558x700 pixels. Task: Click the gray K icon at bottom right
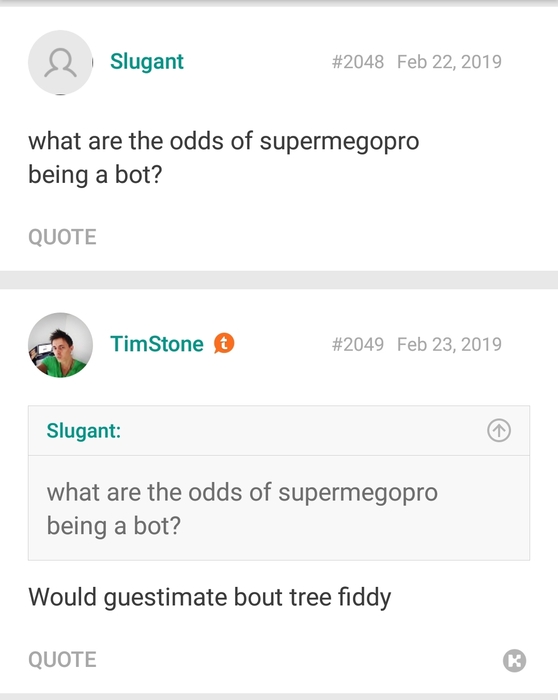coord(514,660)
